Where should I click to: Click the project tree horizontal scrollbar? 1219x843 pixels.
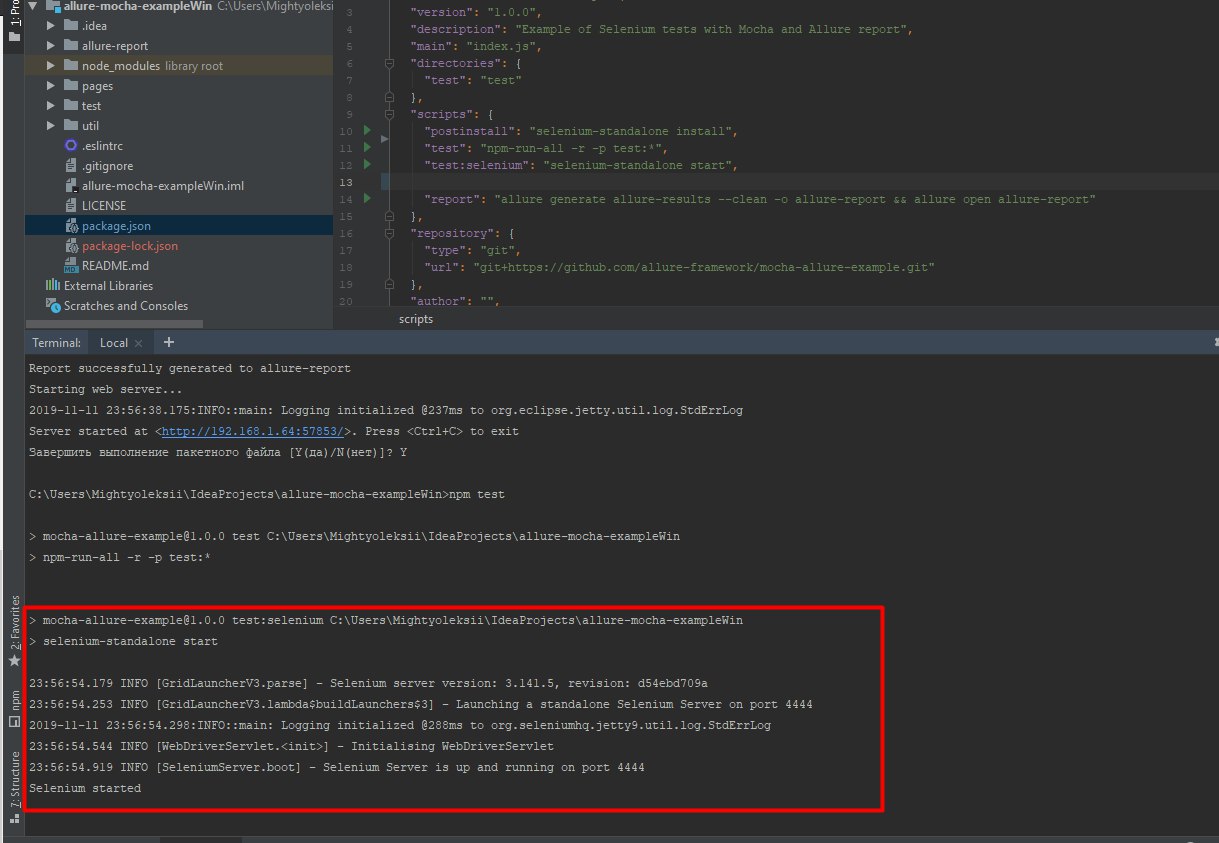point(115,324)
